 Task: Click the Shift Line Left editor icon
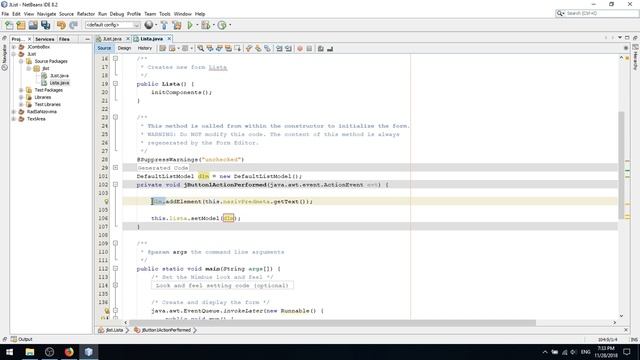coord(279,49)
